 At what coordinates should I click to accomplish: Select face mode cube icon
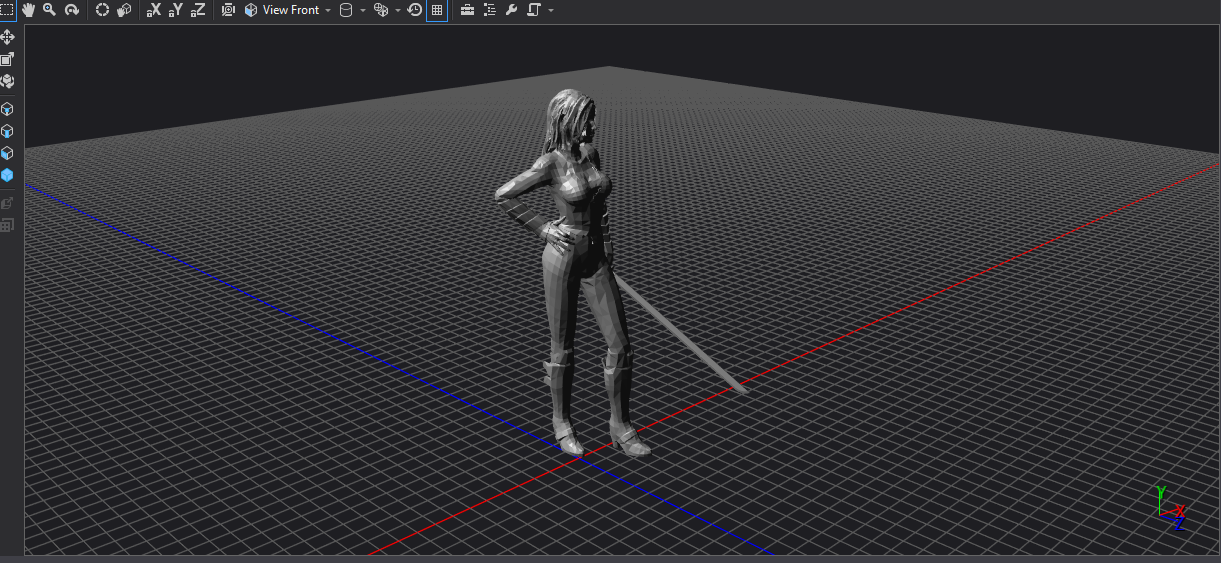(8, 153)
